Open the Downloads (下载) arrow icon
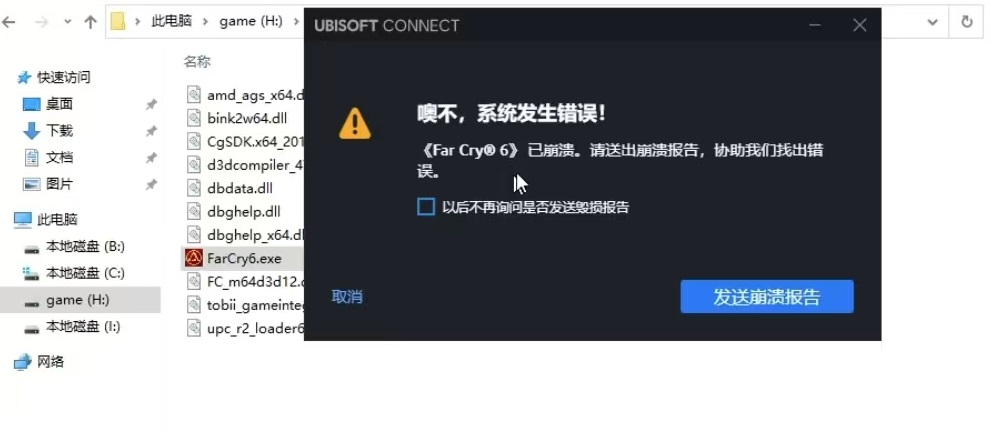991x431 pixels. [x=32, y=131]
